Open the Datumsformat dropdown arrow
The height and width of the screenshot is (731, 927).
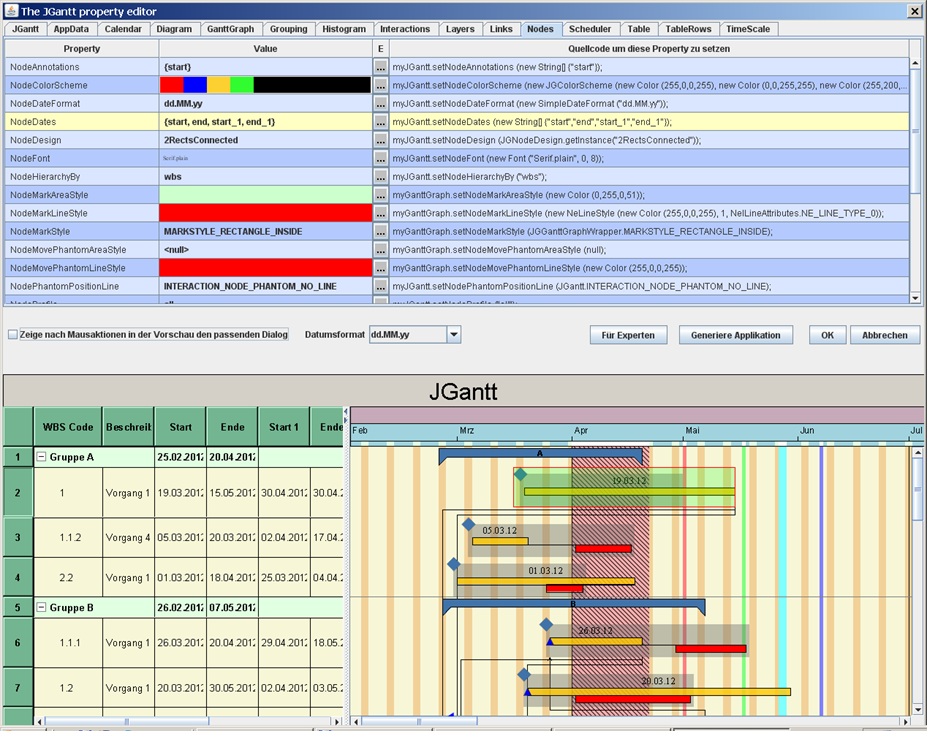click(453, 335)
